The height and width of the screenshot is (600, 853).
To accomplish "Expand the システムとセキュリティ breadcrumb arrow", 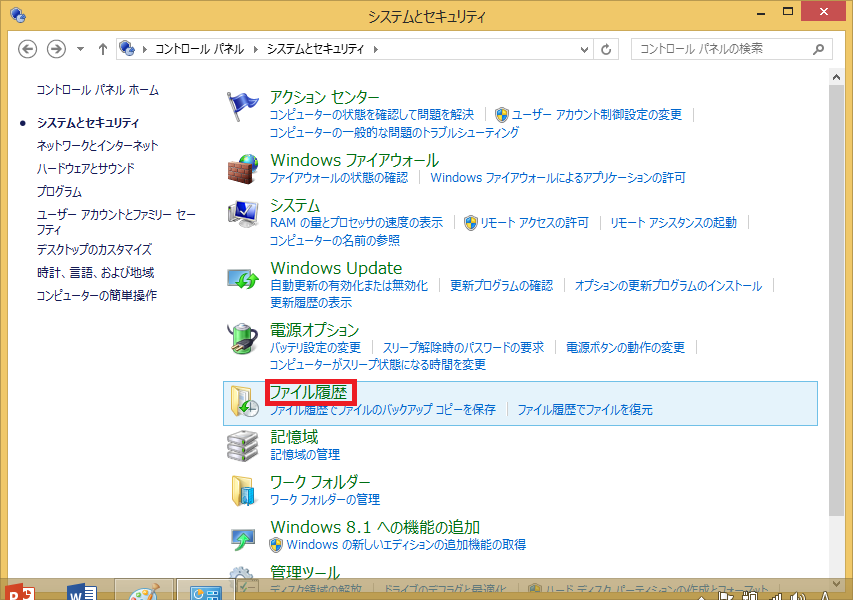I will (x=375, y=50).
